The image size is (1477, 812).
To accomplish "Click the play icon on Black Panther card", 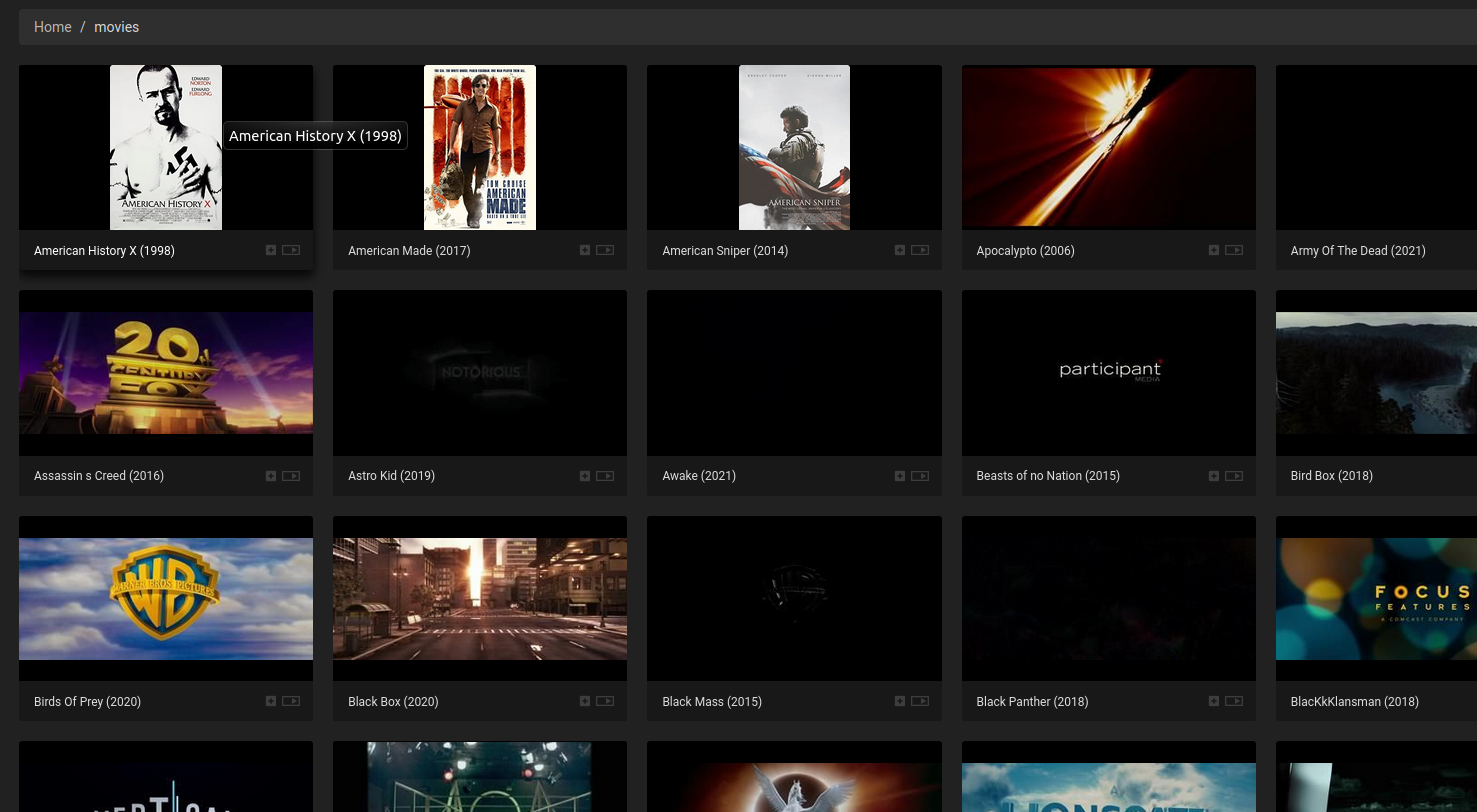I will point(1234,701).
